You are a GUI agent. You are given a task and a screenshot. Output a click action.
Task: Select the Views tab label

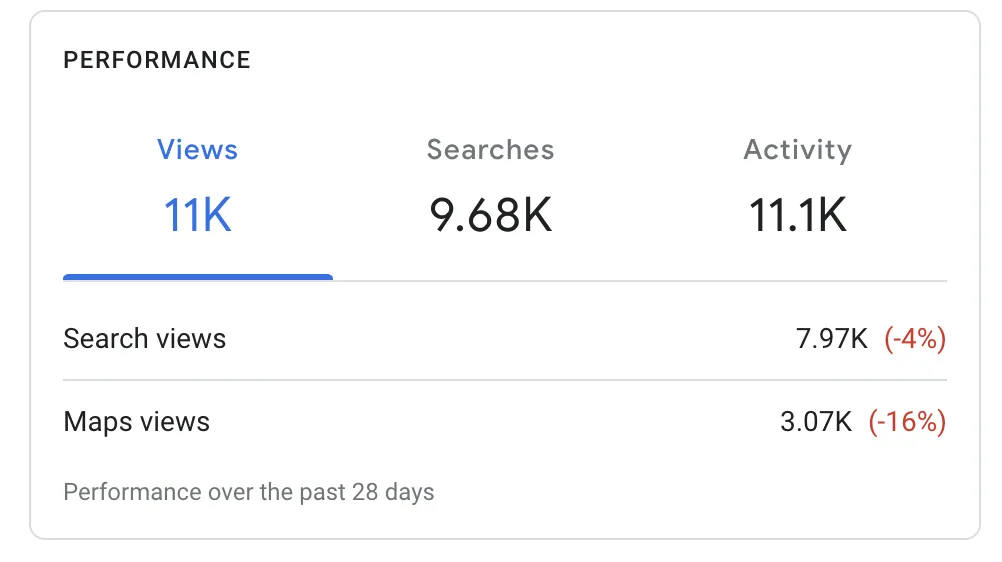197,150
